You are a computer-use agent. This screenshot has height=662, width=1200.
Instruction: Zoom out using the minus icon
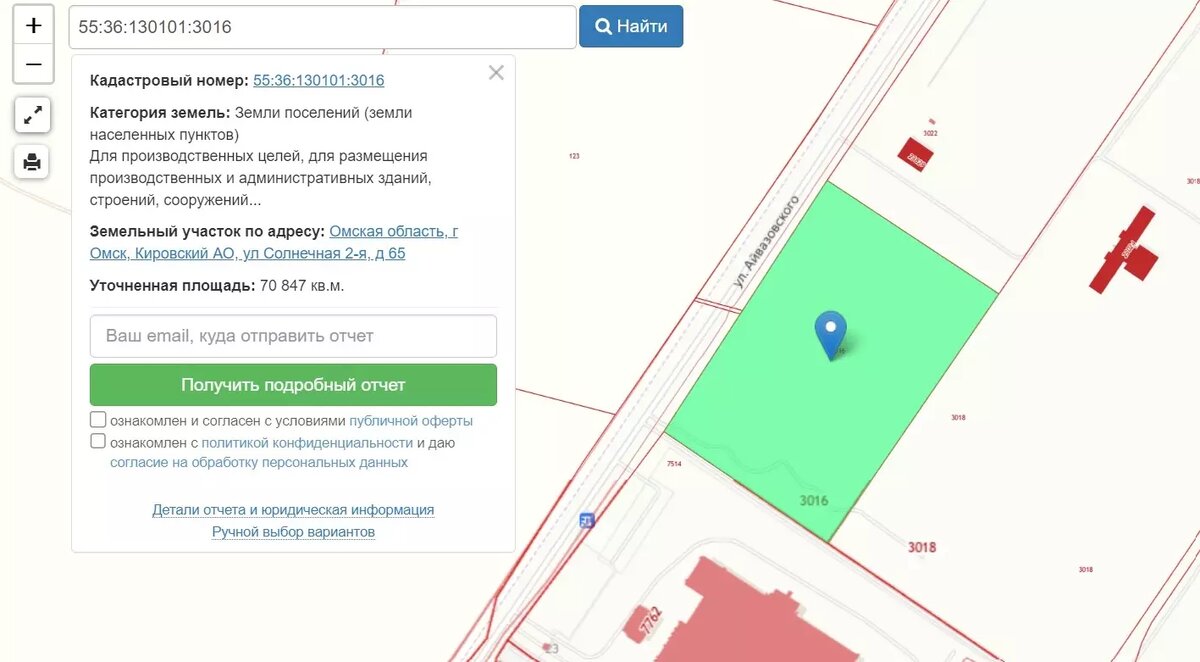32,63
